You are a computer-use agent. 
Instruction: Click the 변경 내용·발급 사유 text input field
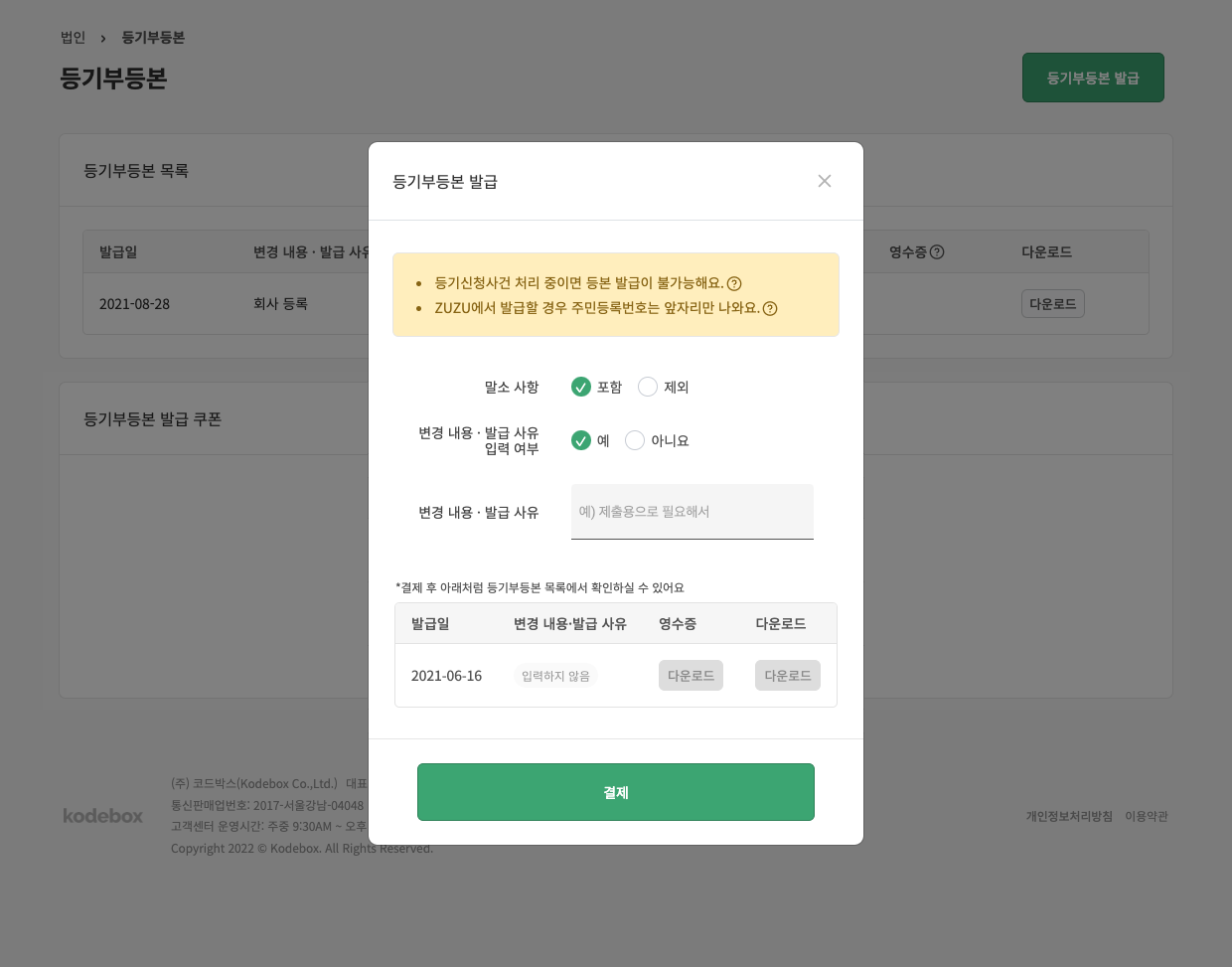click(x=693, y=511)
